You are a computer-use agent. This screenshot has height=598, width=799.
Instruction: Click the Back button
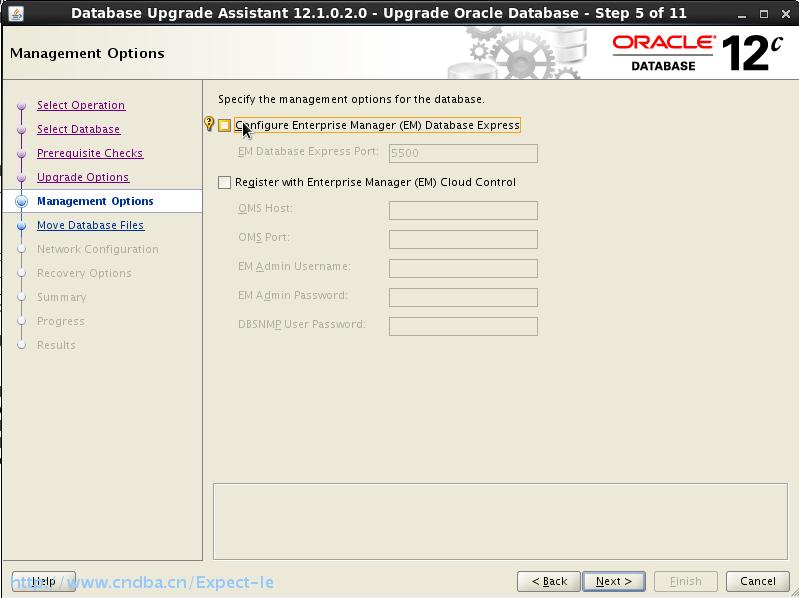pos(549,581)
